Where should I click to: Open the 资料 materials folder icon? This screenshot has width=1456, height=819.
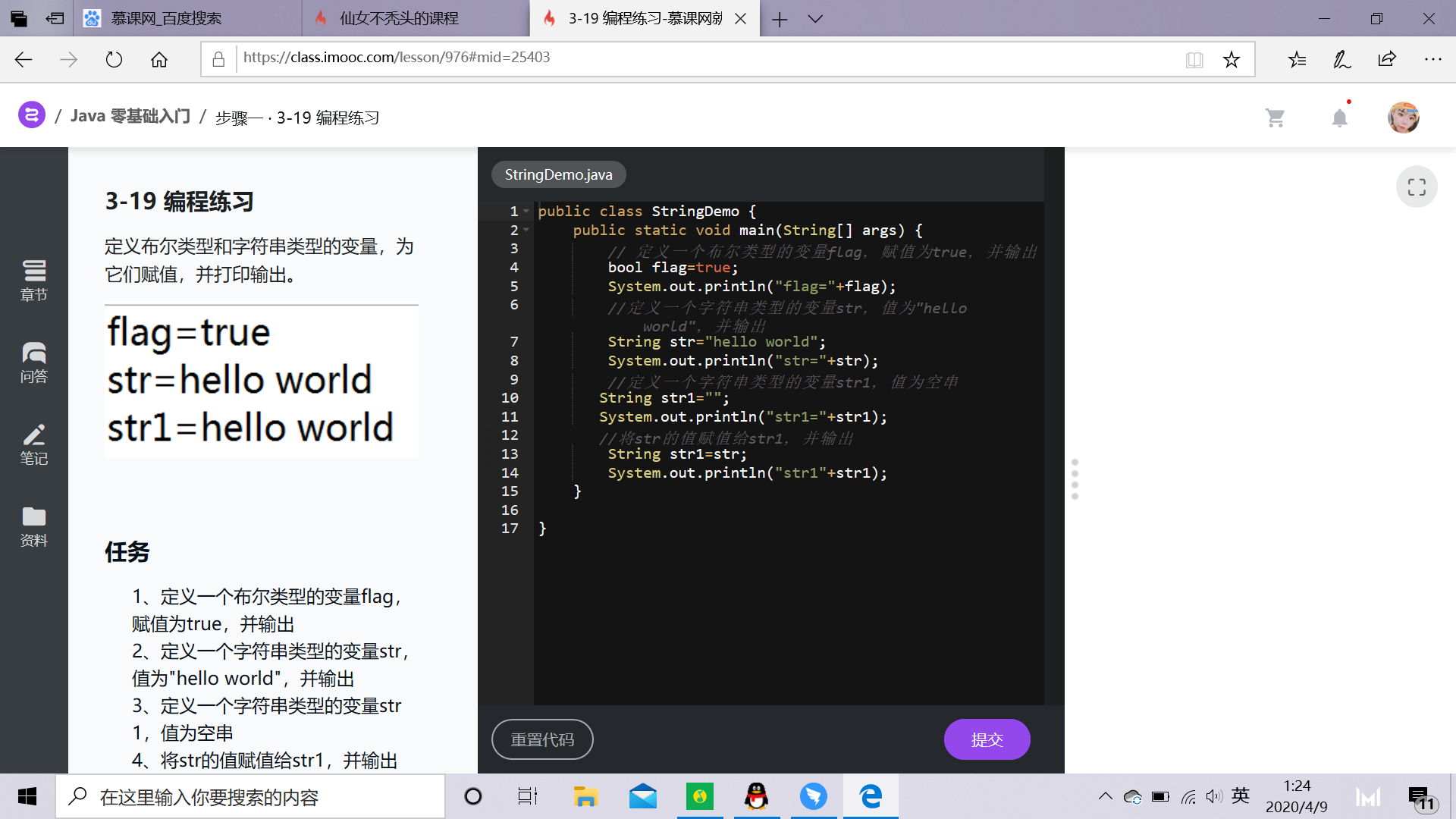click(34, 526)
